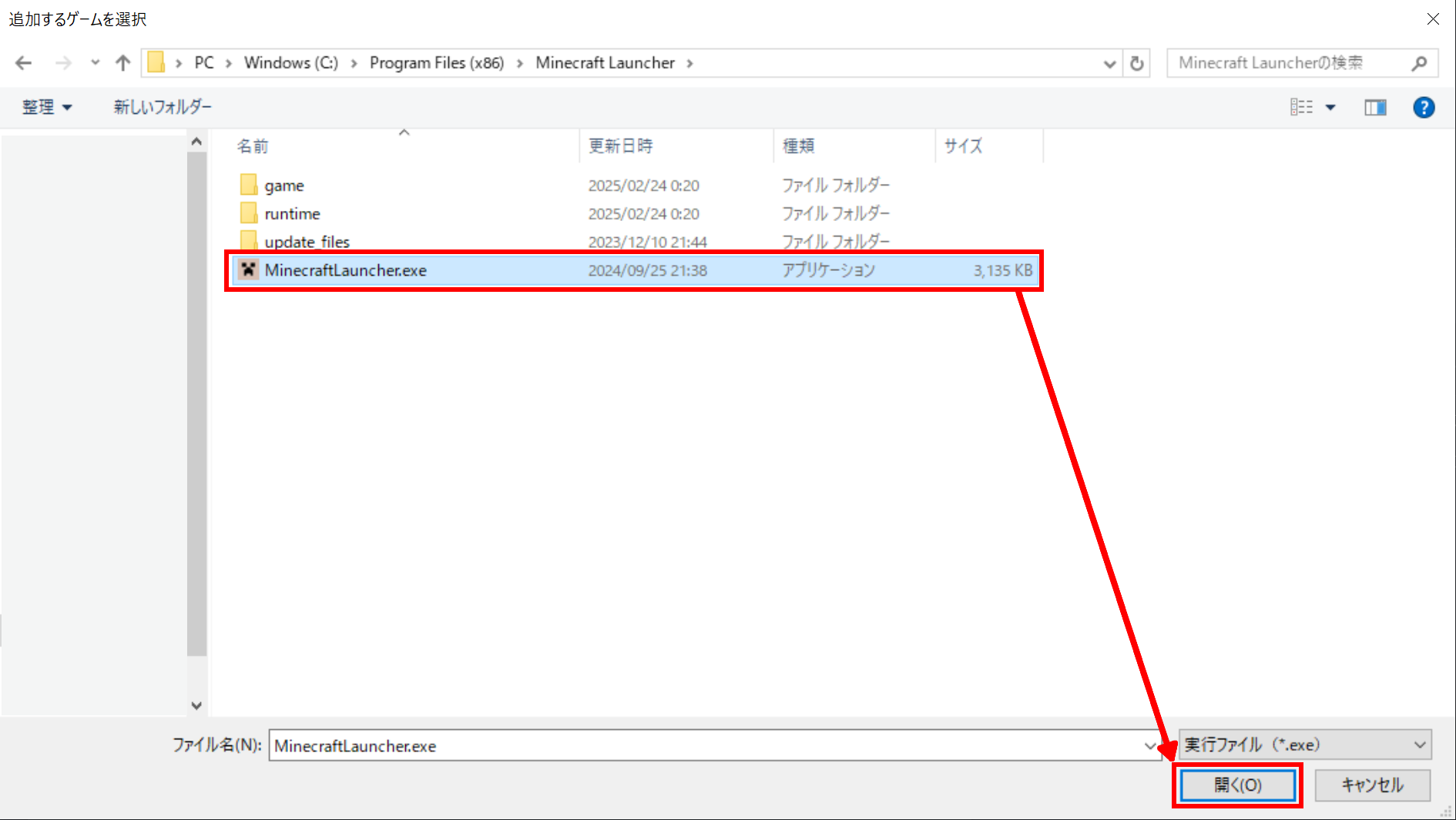Select the runtime folder

coord(292,214)
